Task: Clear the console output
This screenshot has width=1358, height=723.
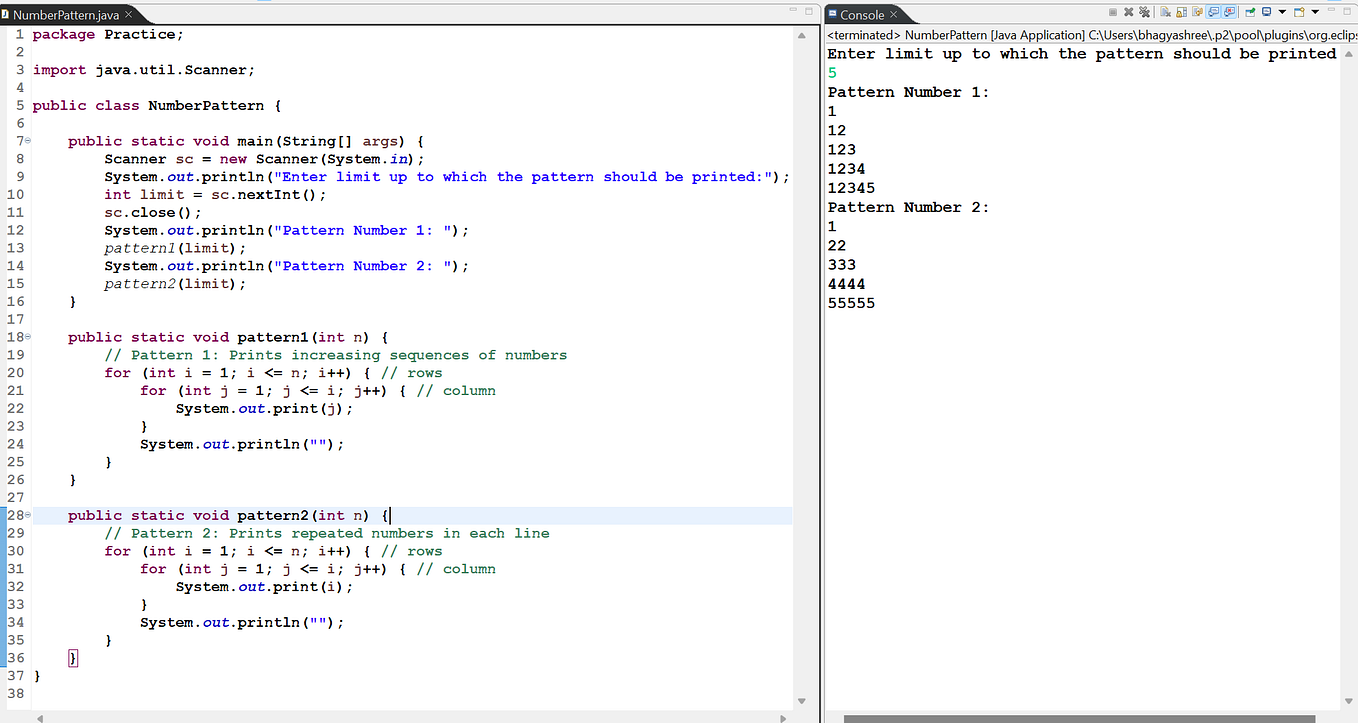Action: pyautogui.click(x=1165, y=12)
